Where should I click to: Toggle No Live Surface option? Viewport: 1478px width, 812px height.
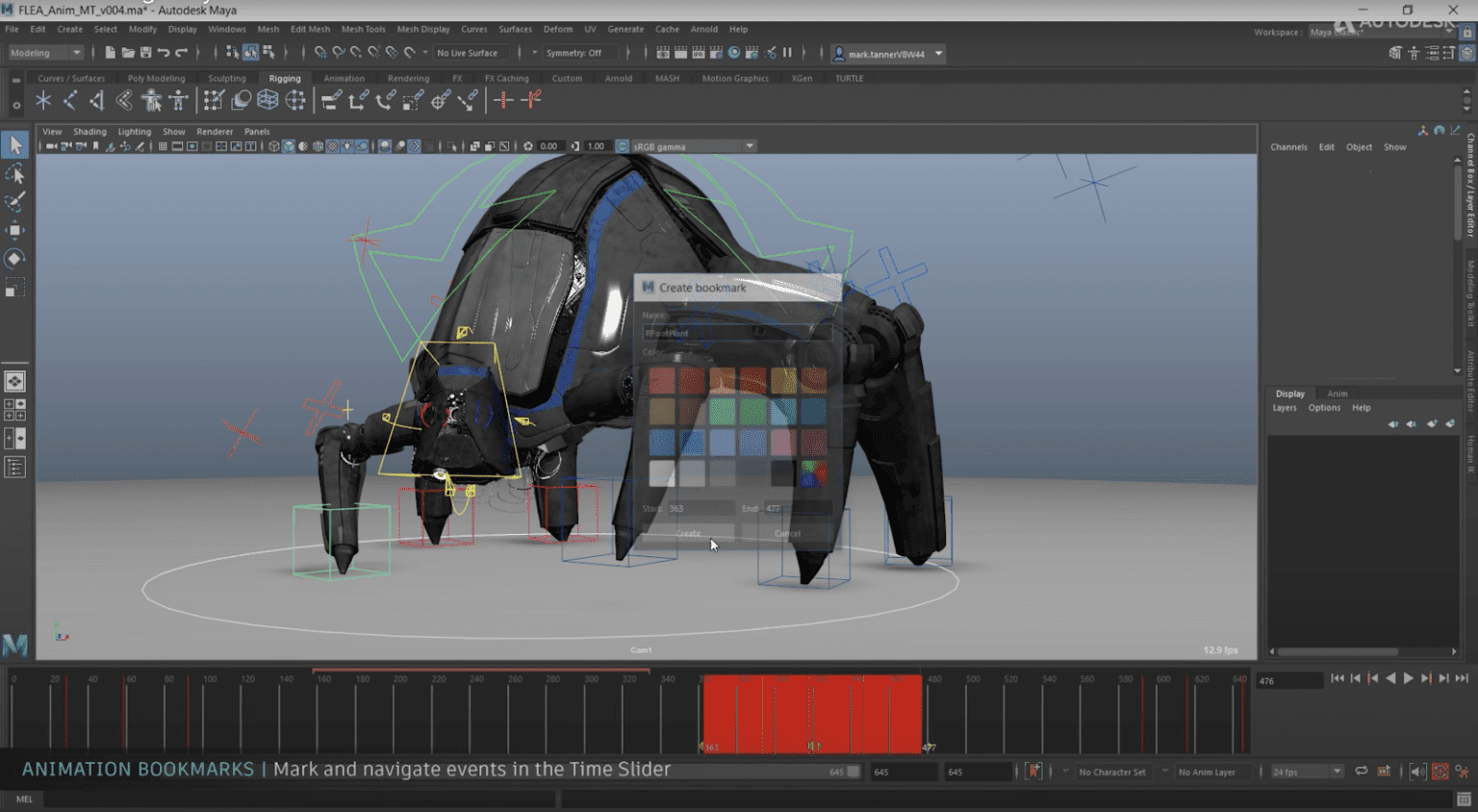(470, 52)
